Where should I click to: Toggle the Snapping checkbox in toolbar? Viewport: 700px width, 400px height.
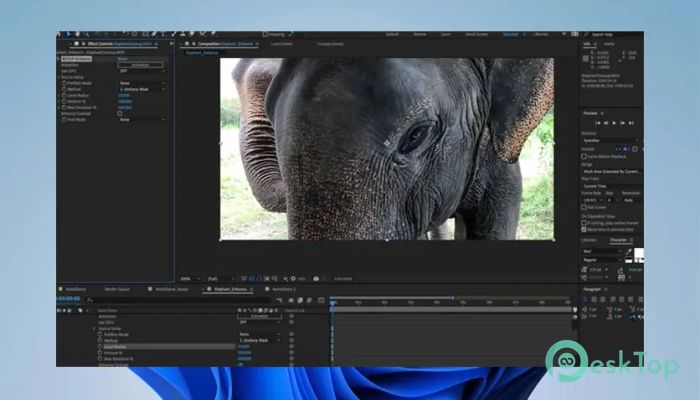[x=265, y=34]
